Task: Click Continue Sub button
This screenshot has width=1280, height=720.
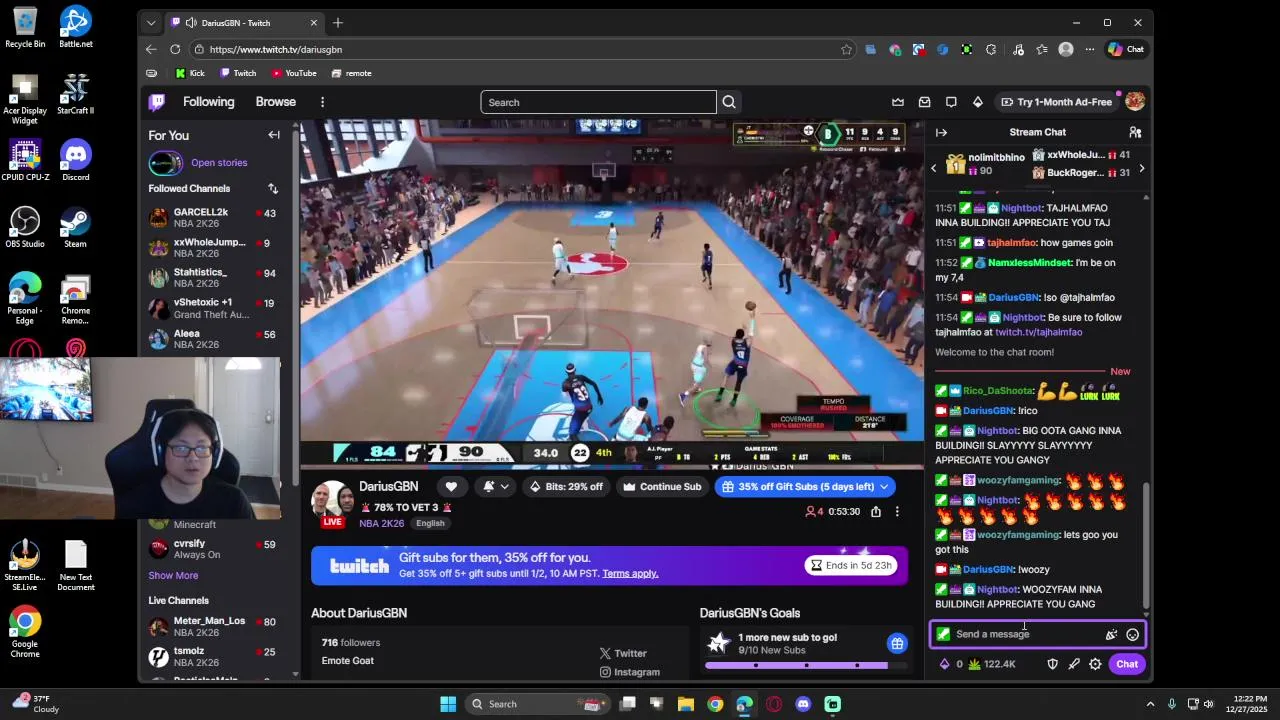Action: click(x=662, y=486)
